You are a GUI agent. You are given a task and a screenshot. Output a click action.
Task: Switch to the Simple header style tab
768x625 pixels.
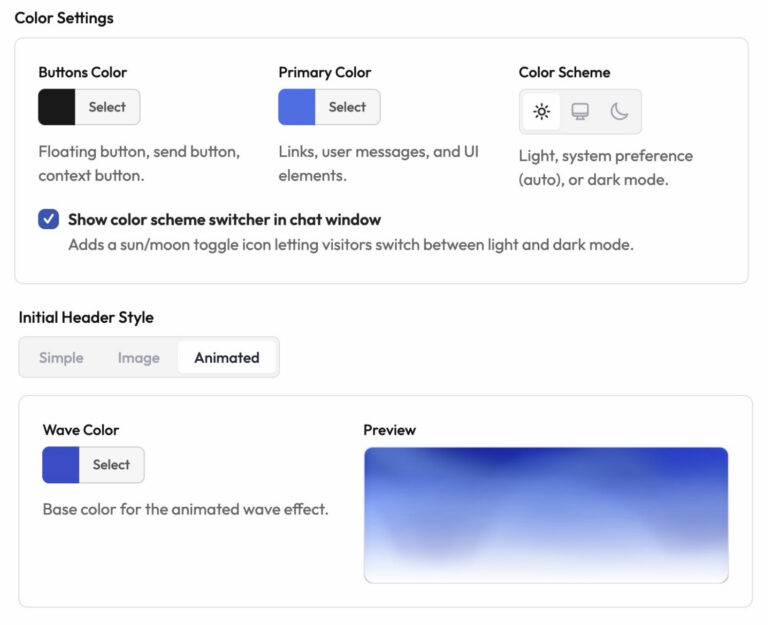[61, 357]
